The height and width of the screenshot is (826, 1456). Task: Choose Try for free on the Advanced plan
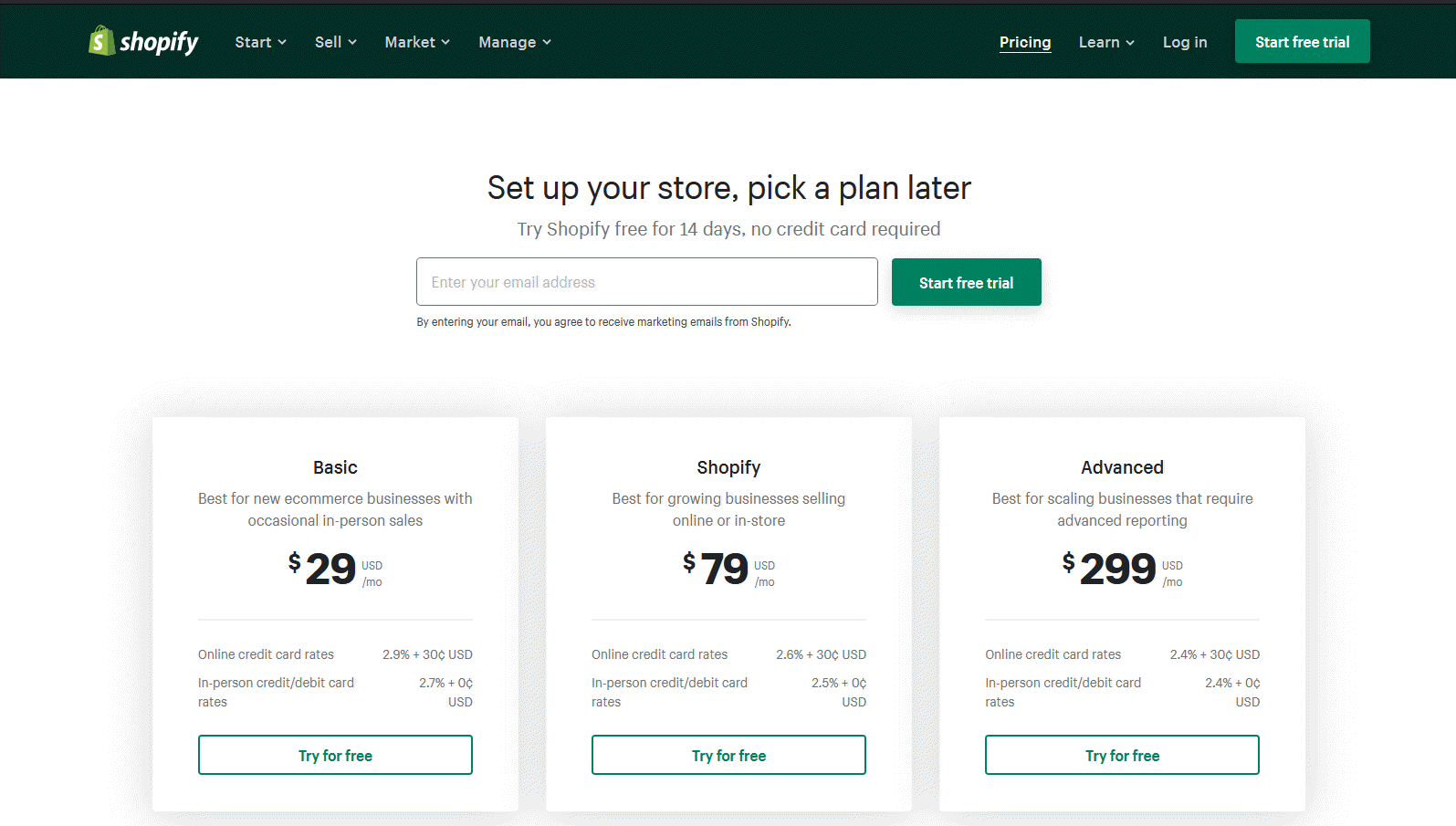pyautogui.click(x=1122, y=755)
